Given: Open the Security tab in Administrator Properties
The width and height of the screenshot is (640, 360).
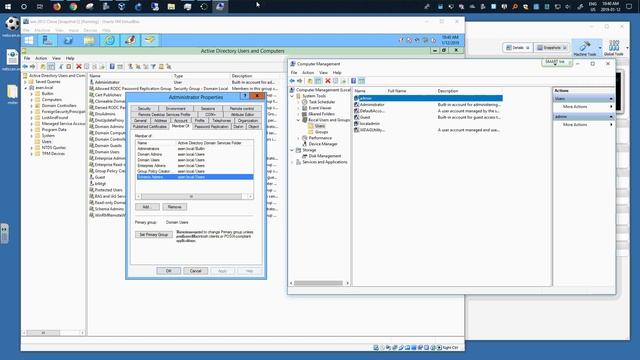Looking at the screenshot, I should (144, 109).
